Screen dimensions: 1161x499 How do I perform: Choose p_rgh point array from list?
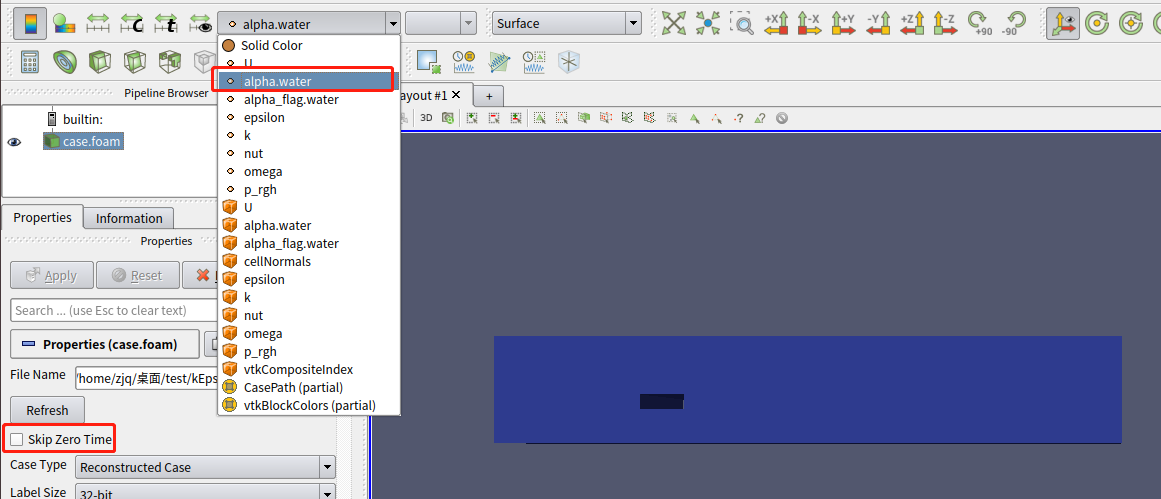261,189
